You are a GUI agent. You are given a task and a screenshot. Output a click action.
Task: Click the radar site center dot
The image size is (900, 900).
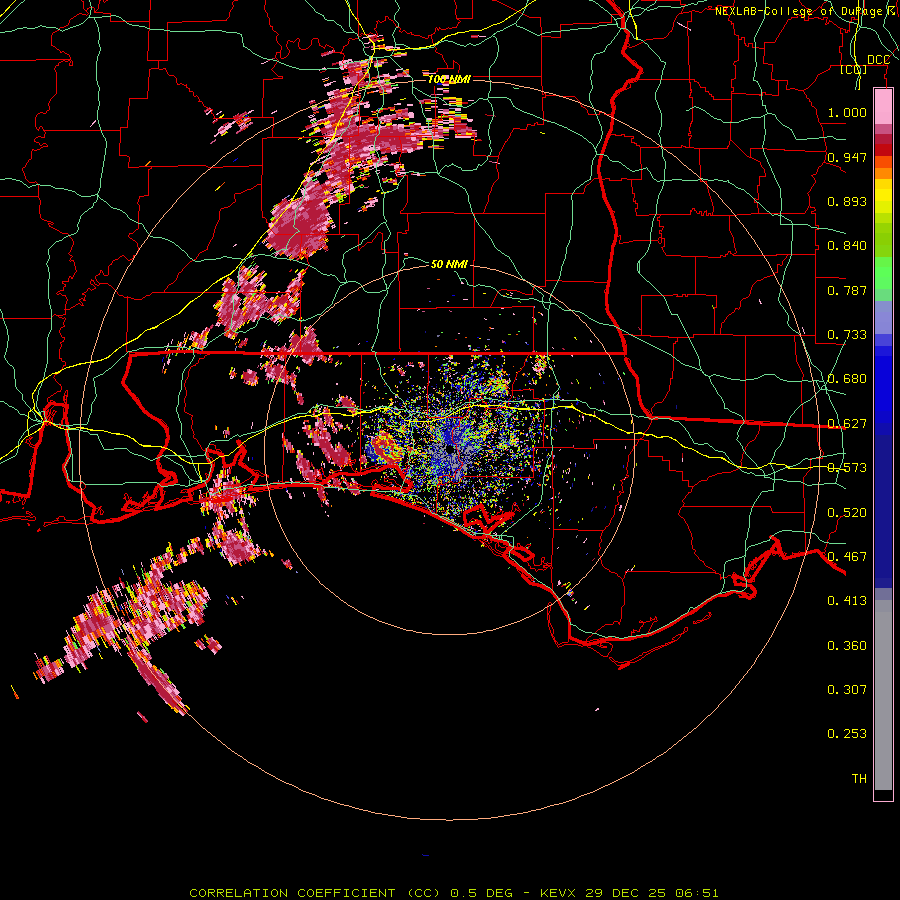[451, 450]
